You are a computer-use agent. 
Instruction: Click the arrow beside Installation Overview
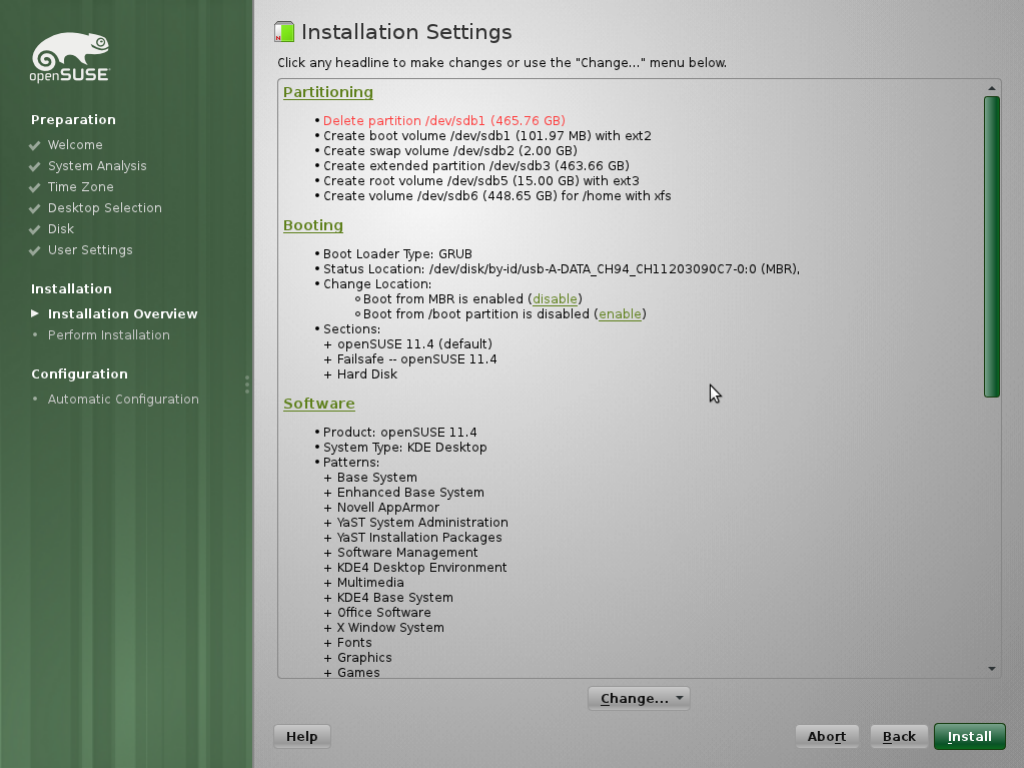33,313
